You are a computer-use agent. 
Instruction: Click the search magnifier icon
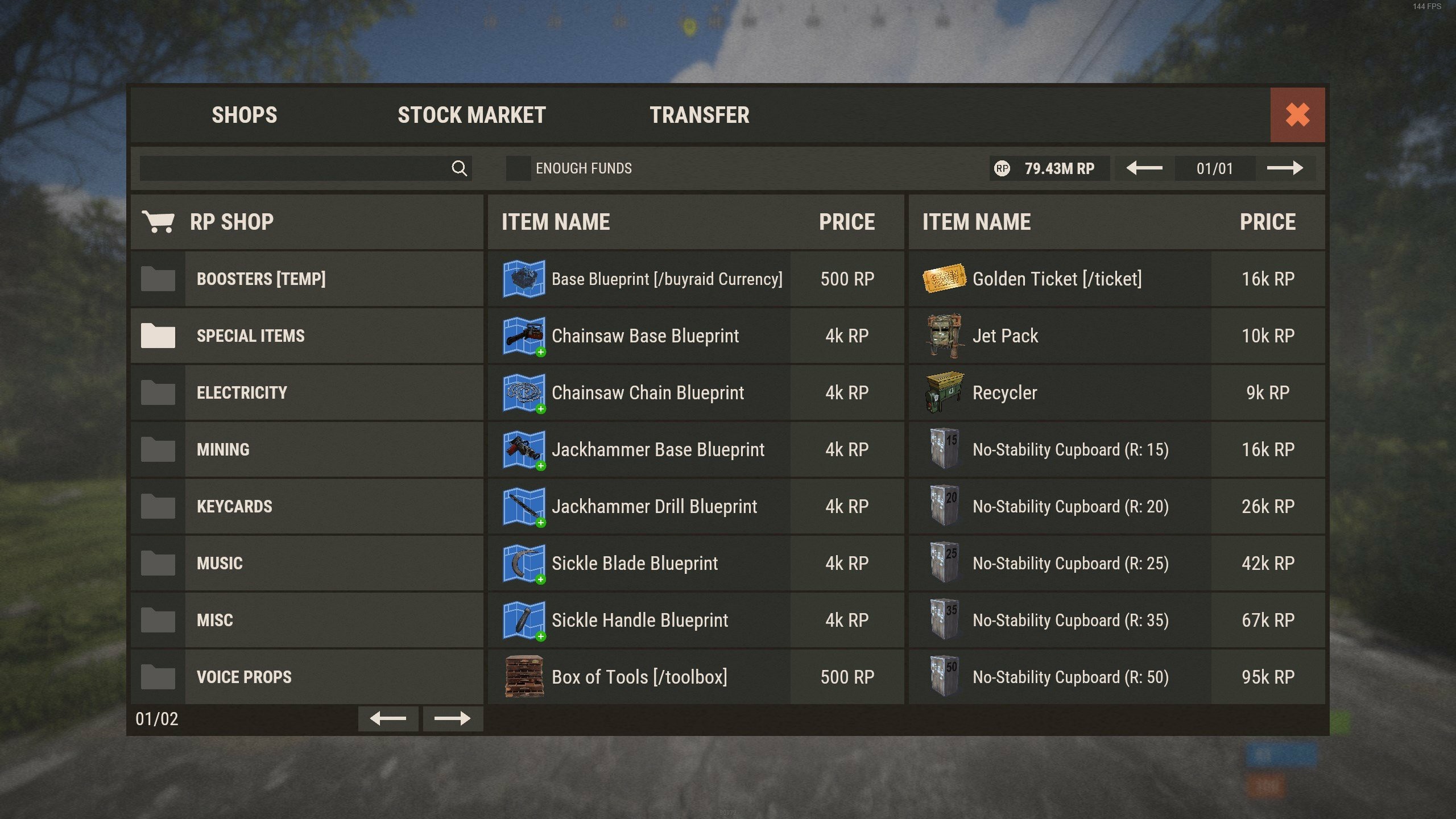click(459, 168)
